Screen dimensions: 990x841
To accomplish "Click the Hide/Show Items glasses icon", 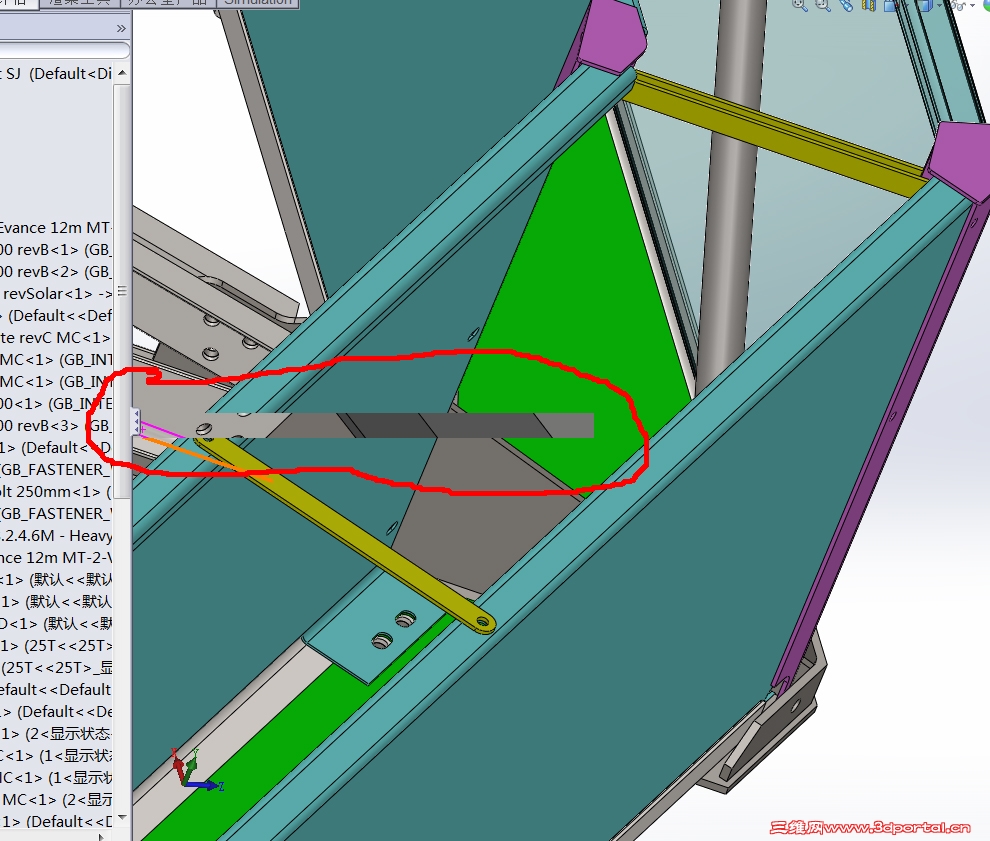I will 957,5.
